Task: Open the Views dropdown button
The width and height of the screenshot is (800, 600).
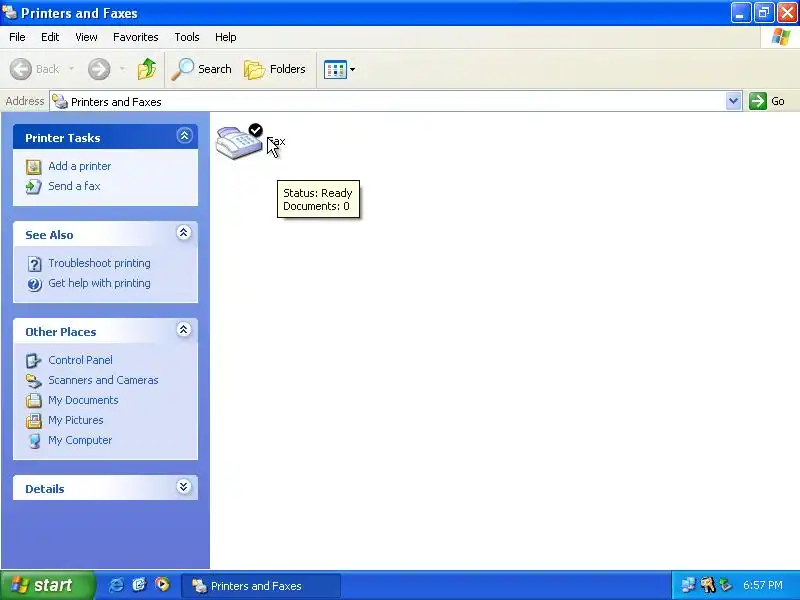Action: pos(339,69)
